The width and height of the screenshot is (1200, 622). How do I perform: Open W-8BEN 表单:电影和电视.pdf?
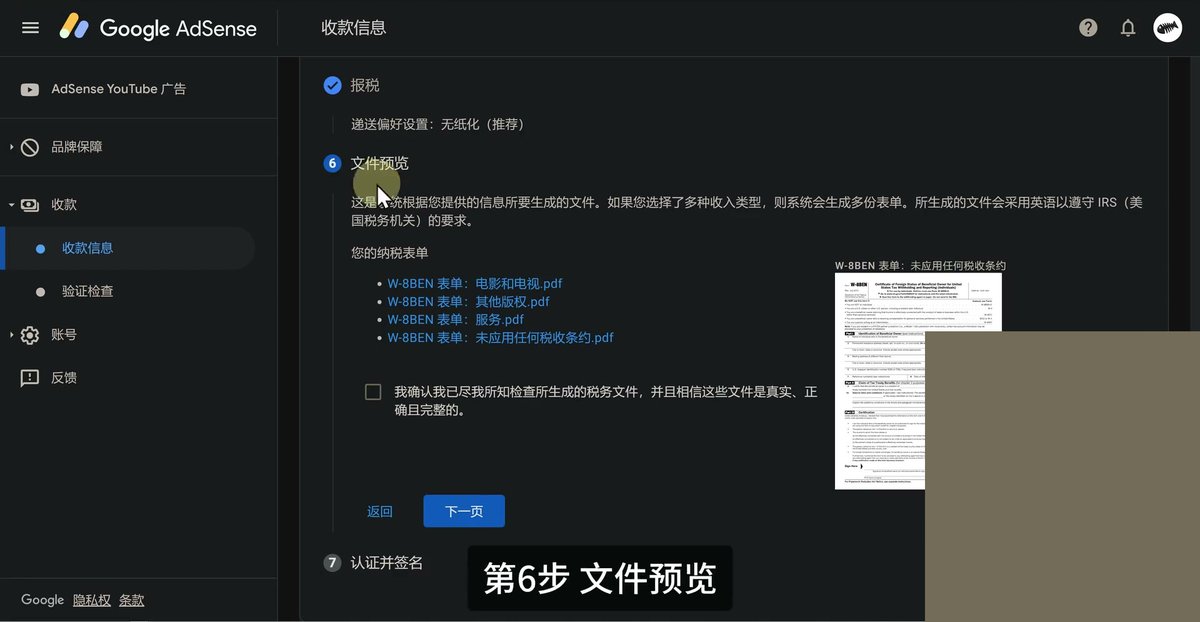(x=475, y=284)
